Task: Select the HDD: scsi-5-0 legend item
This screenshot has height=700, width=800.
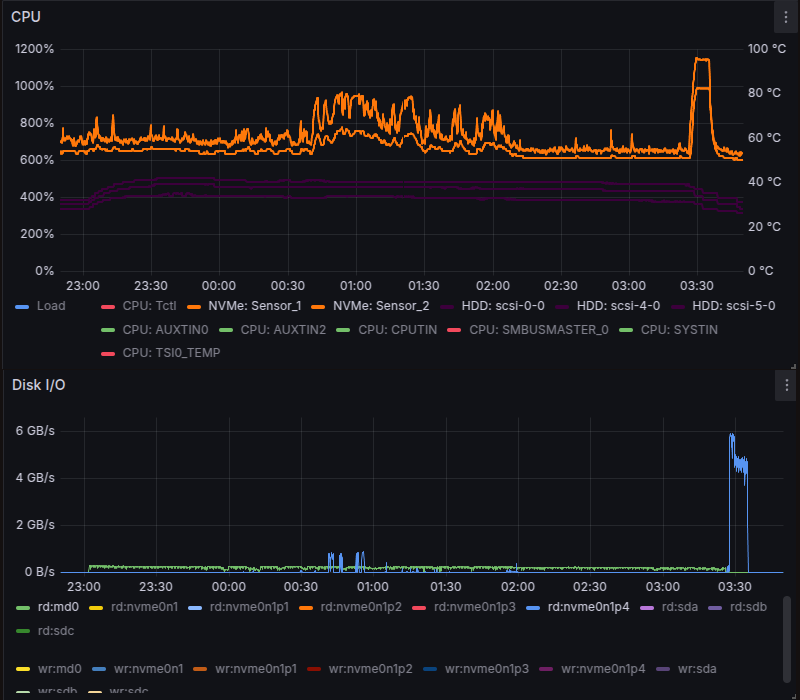Action: (733, 306)
